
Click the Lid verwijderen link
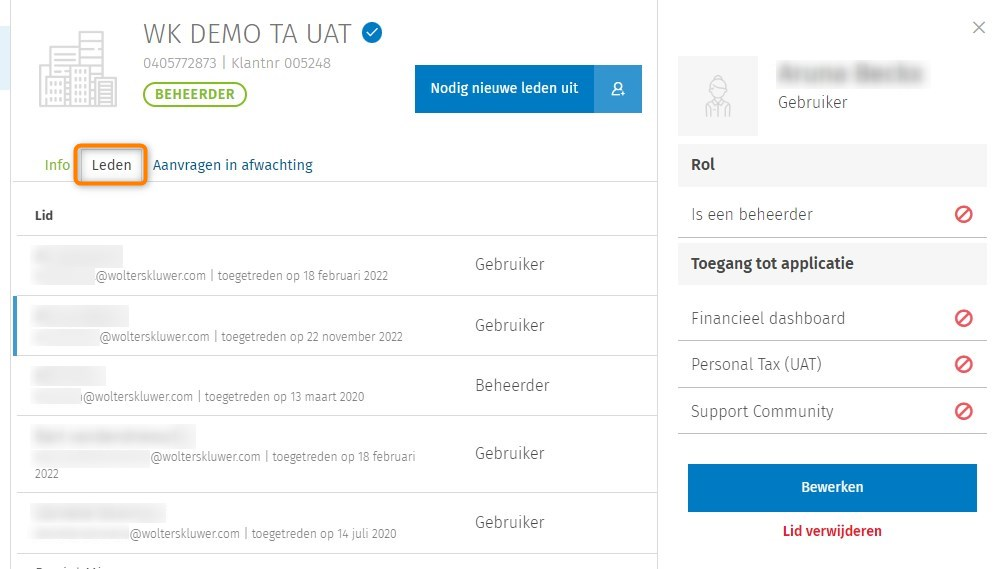click(832, 531)
